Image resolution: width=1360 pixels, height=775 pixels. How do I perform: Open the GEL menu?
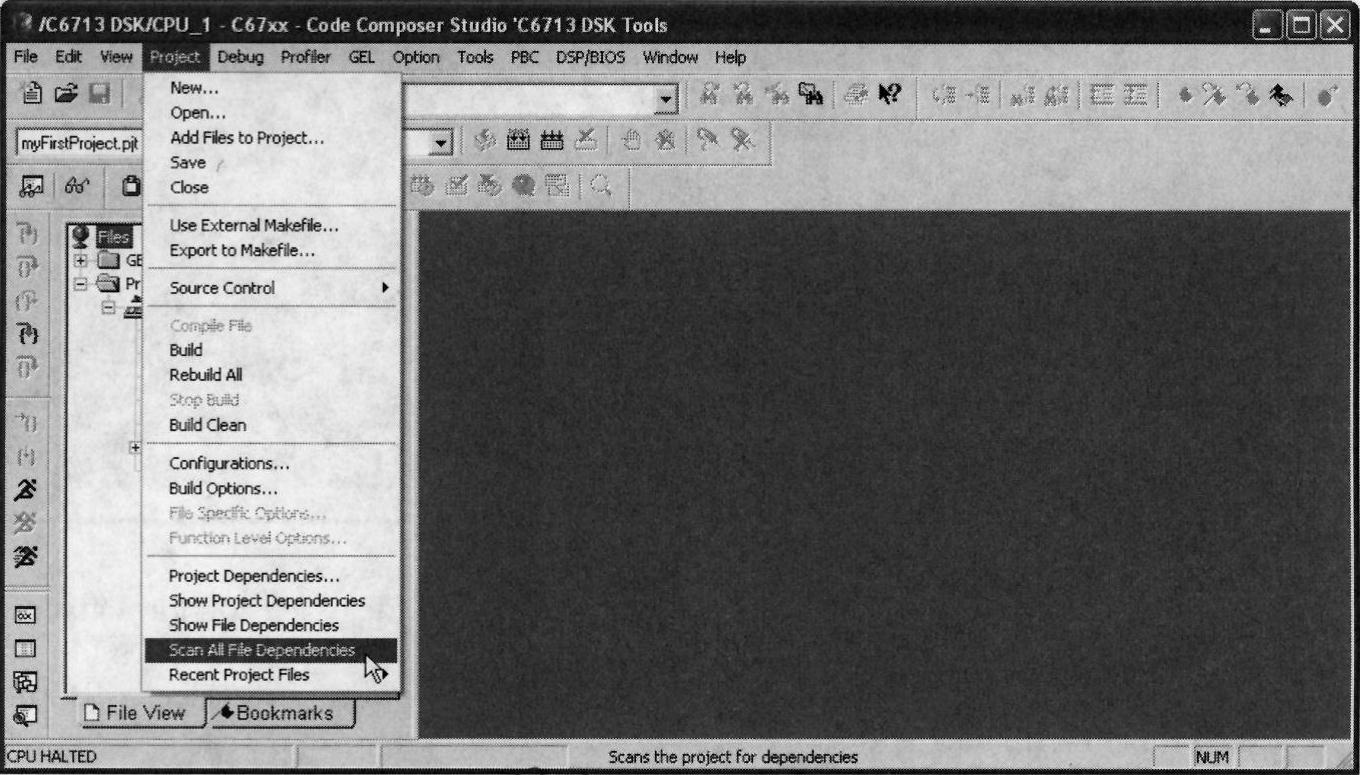click(361, 57)
